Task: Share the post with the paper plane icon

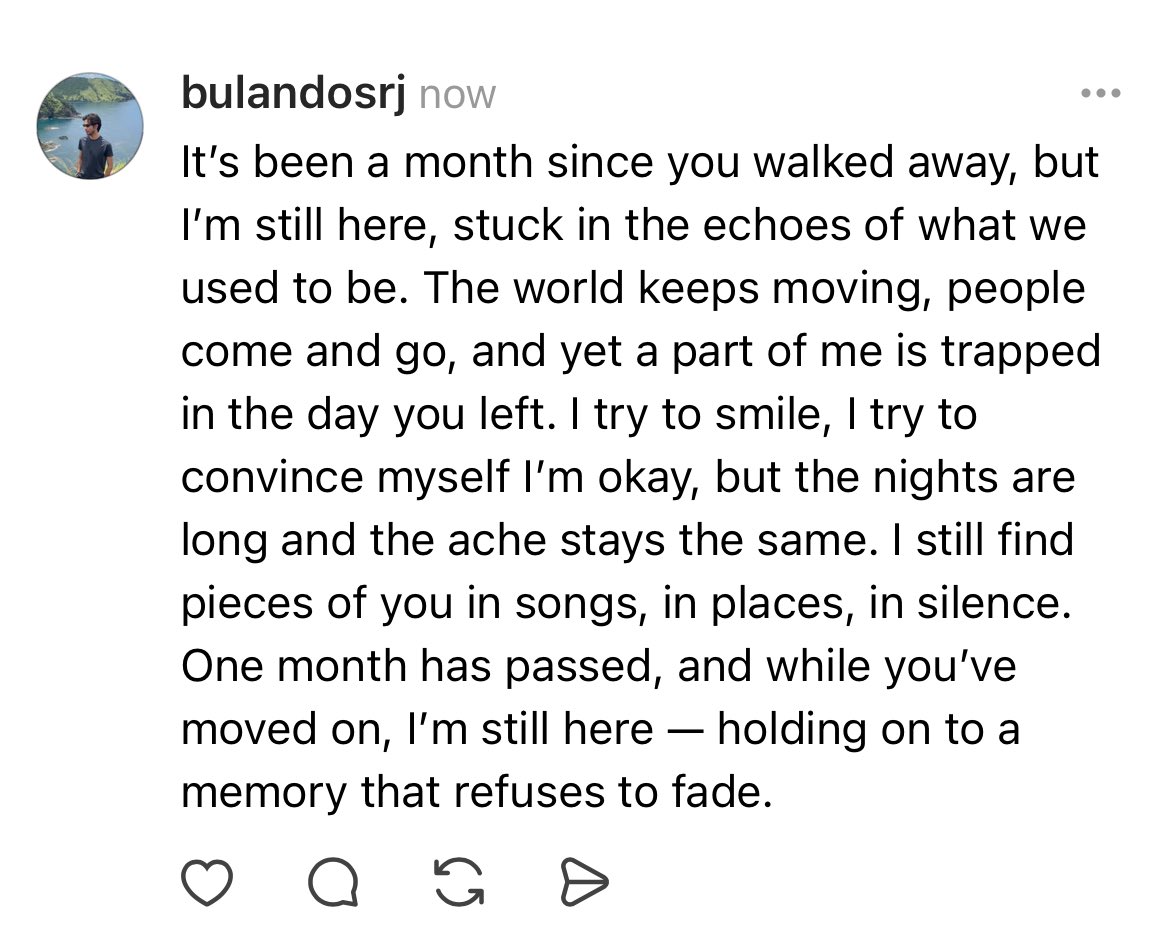Action: pos(584,882)
